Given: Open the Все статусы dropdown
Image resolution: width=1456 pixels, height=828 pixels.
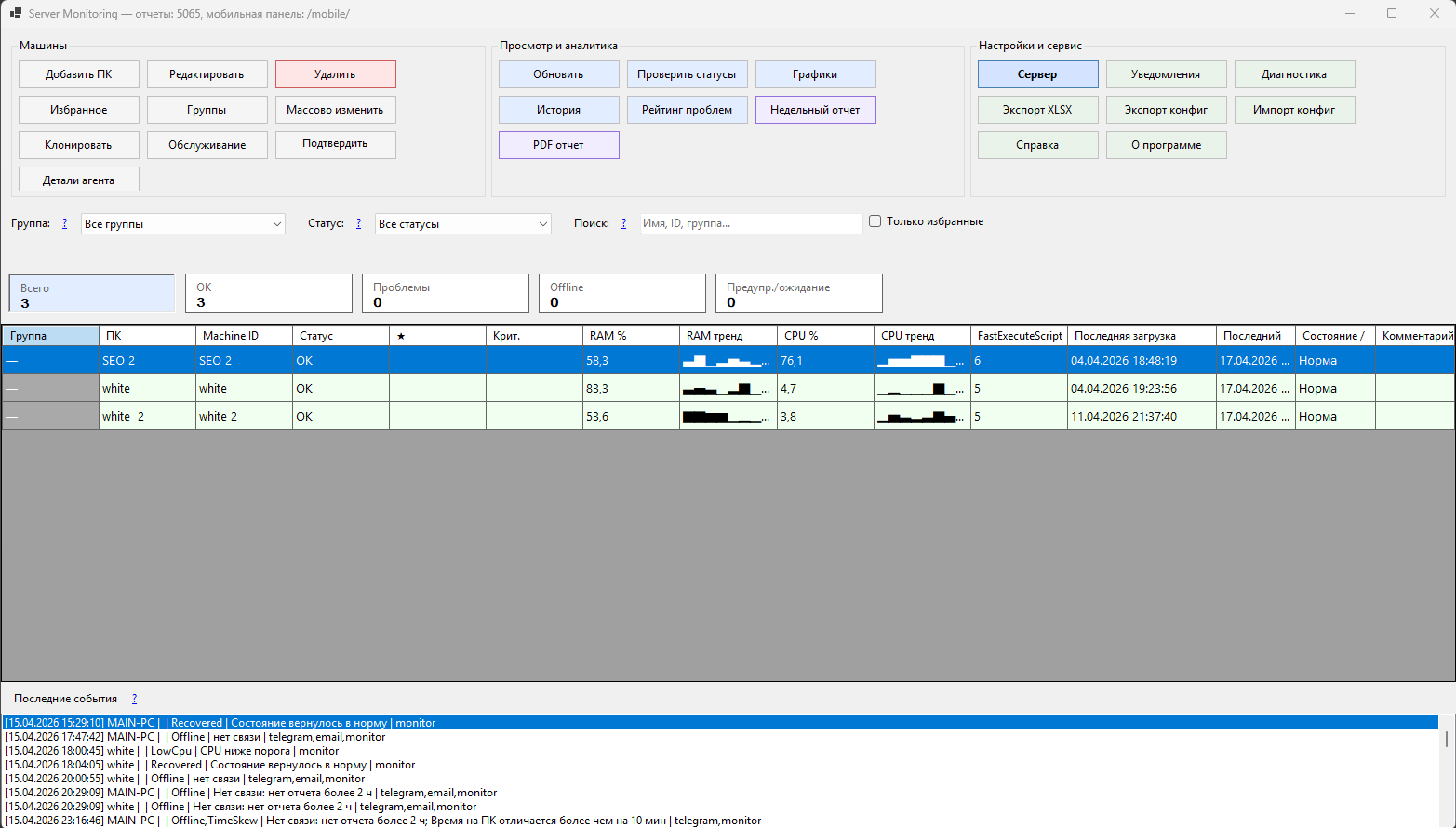Looking at the screenshot, I should pyautogui.click(x=462, y=223).
